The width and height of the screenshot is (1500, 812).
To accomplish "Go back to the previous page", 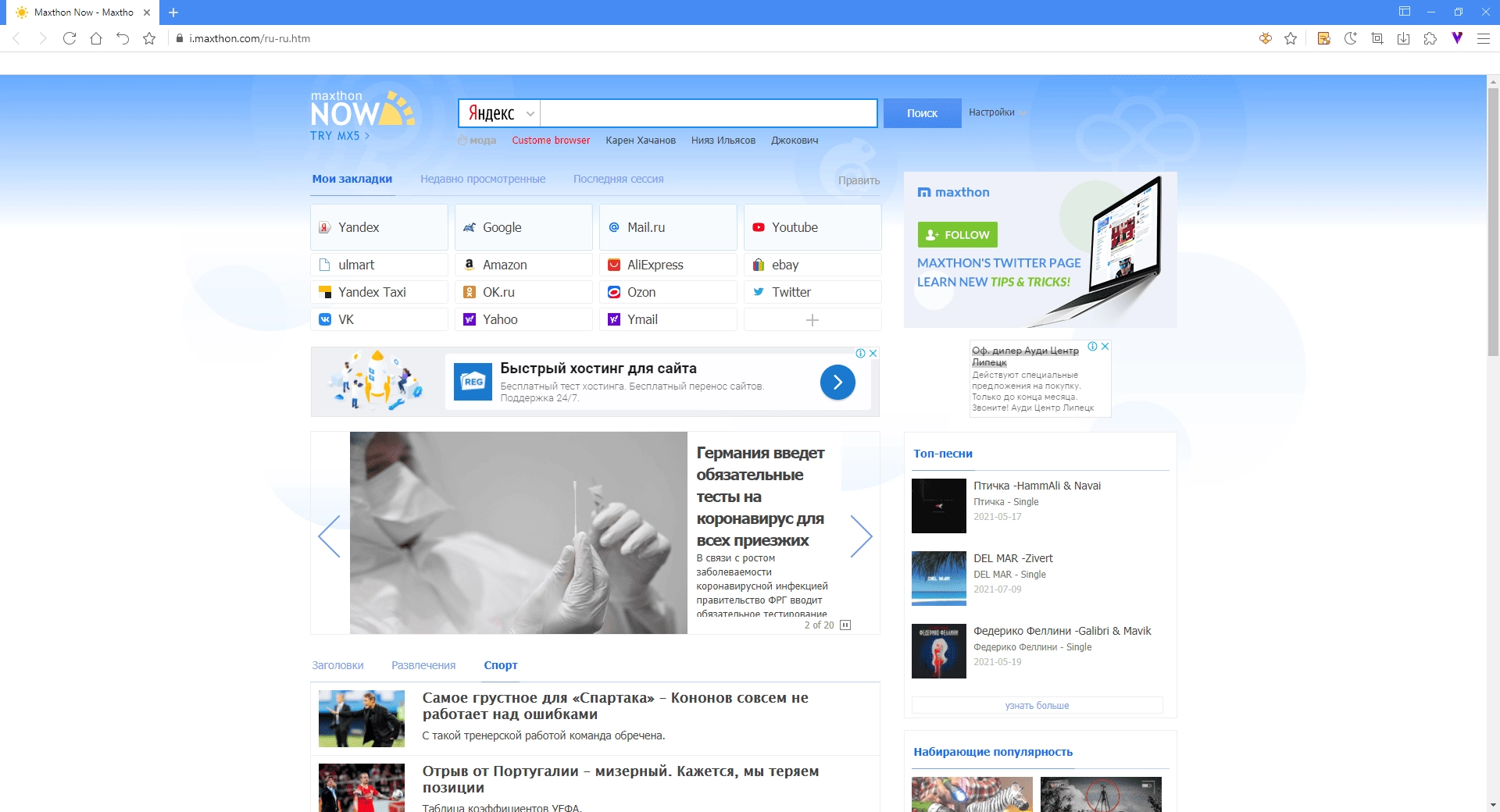I will (x=16, y=38).
